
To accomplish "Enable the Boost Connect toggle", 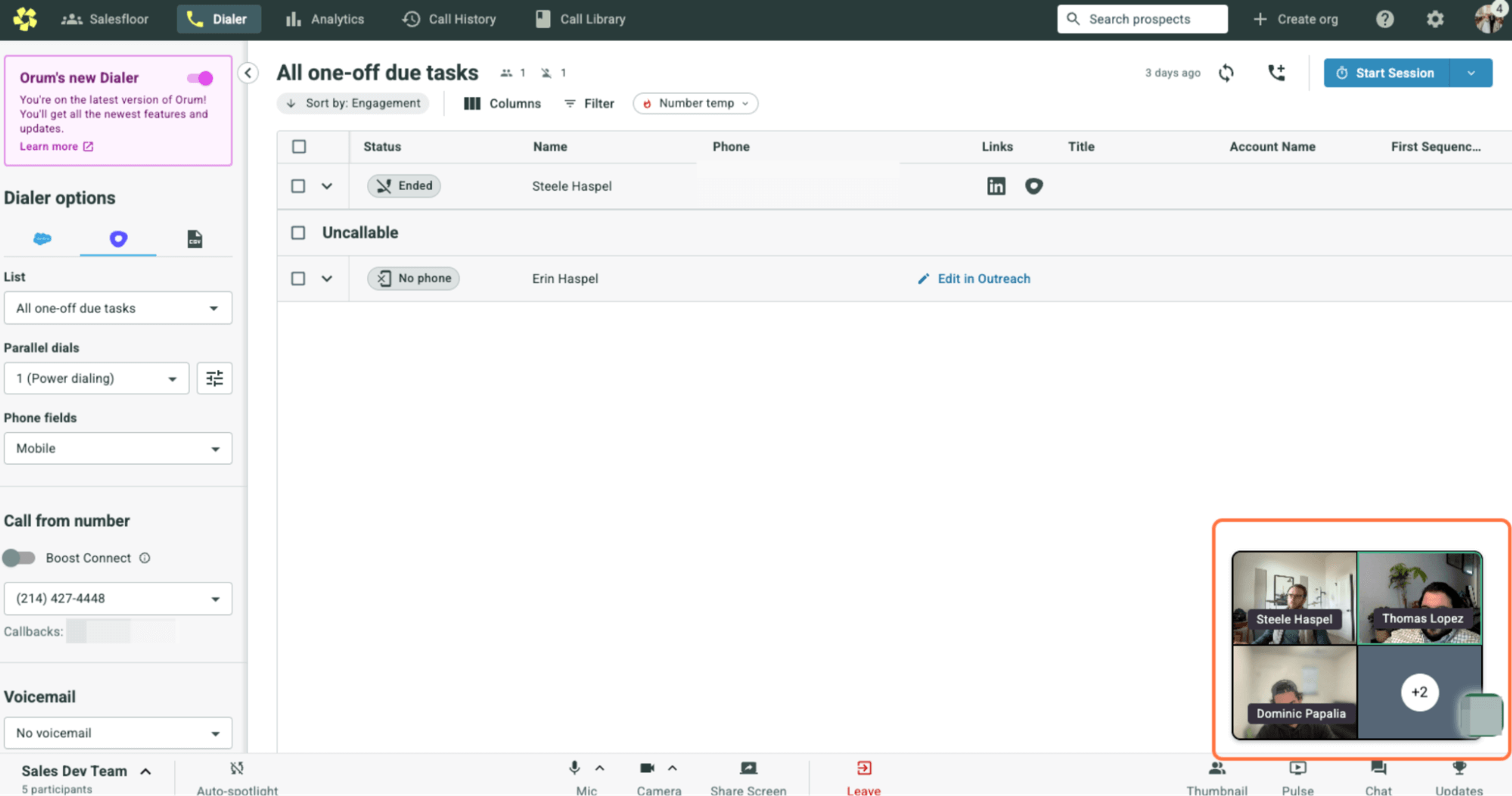I will (x=19, y=558).
